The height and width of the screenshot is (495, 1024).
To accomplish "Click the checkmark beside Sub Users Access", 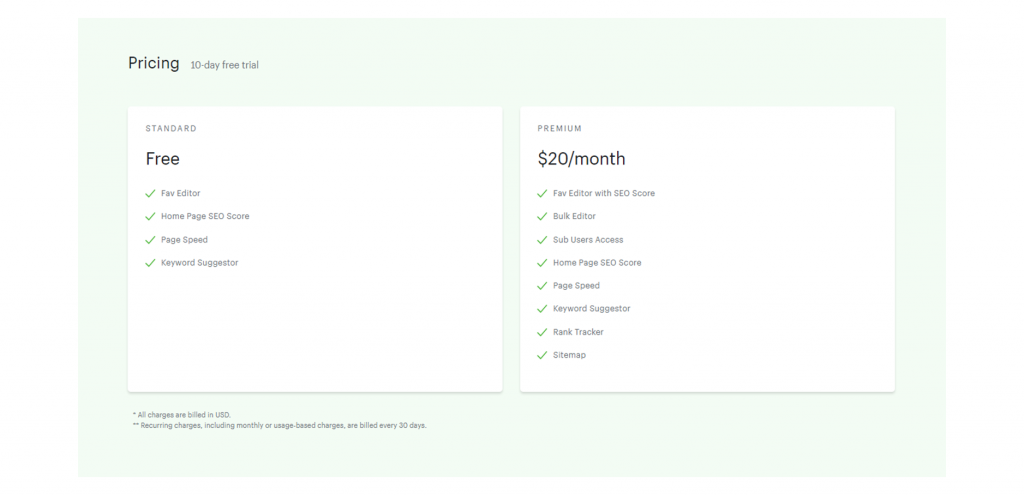I will pyautogui.click(x=542, y=240).
